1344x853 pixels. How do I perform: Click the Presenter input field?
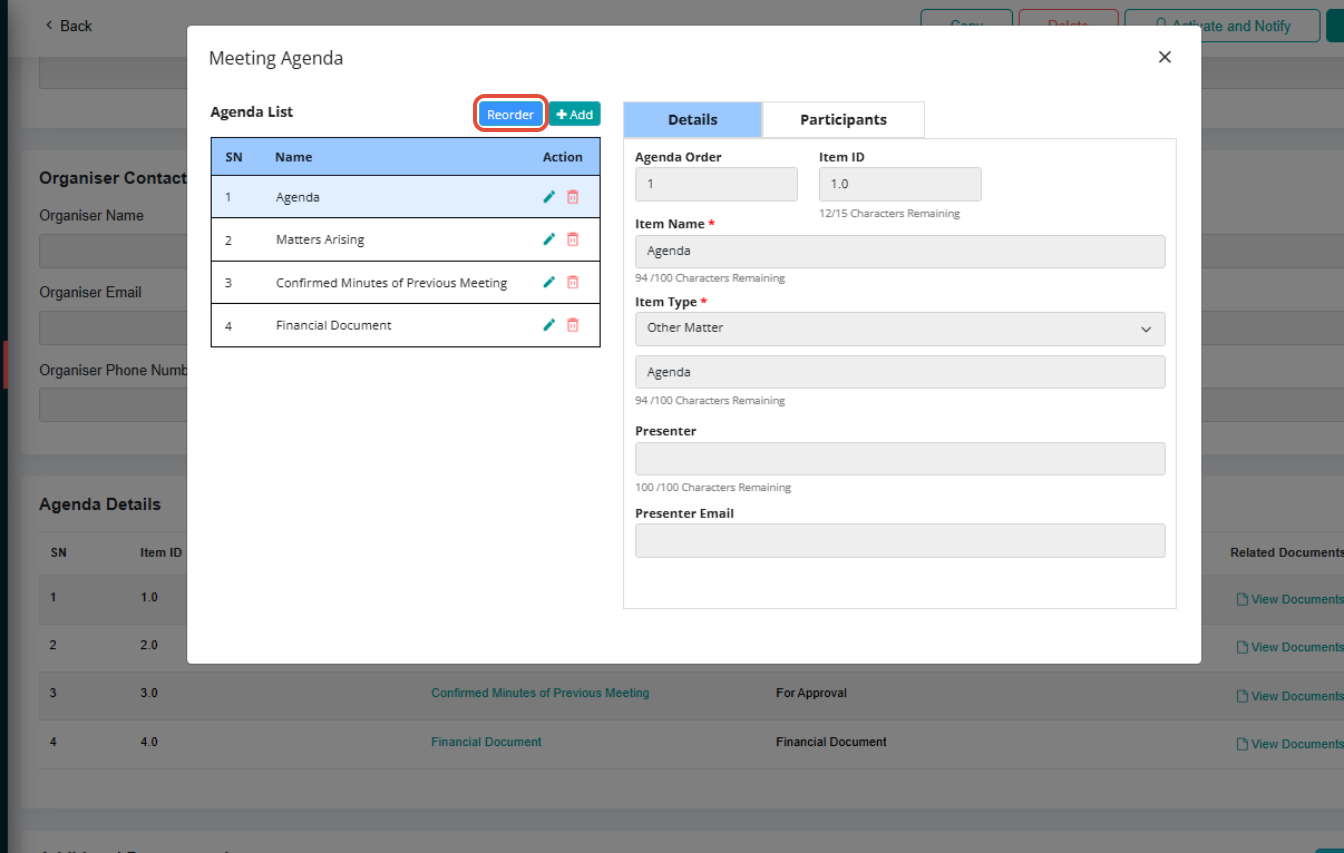tap(900, 458)
